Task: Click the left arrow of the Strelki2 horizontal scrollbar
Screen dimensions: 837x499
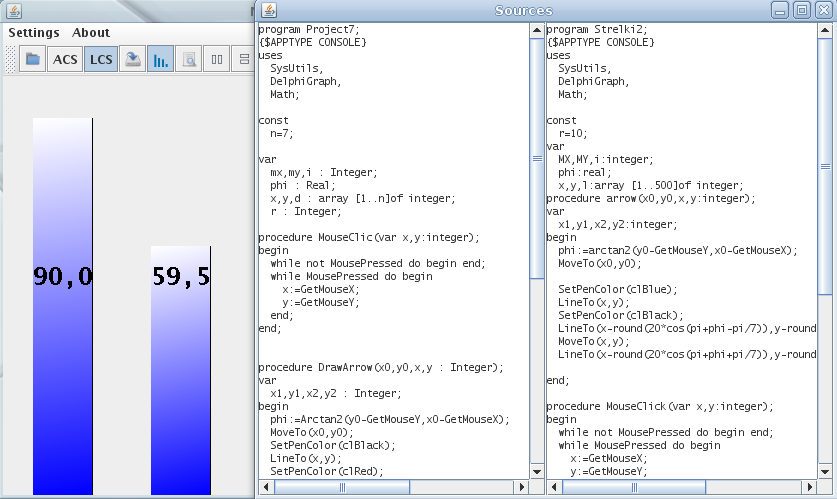Action: click(x=554, y=487)
